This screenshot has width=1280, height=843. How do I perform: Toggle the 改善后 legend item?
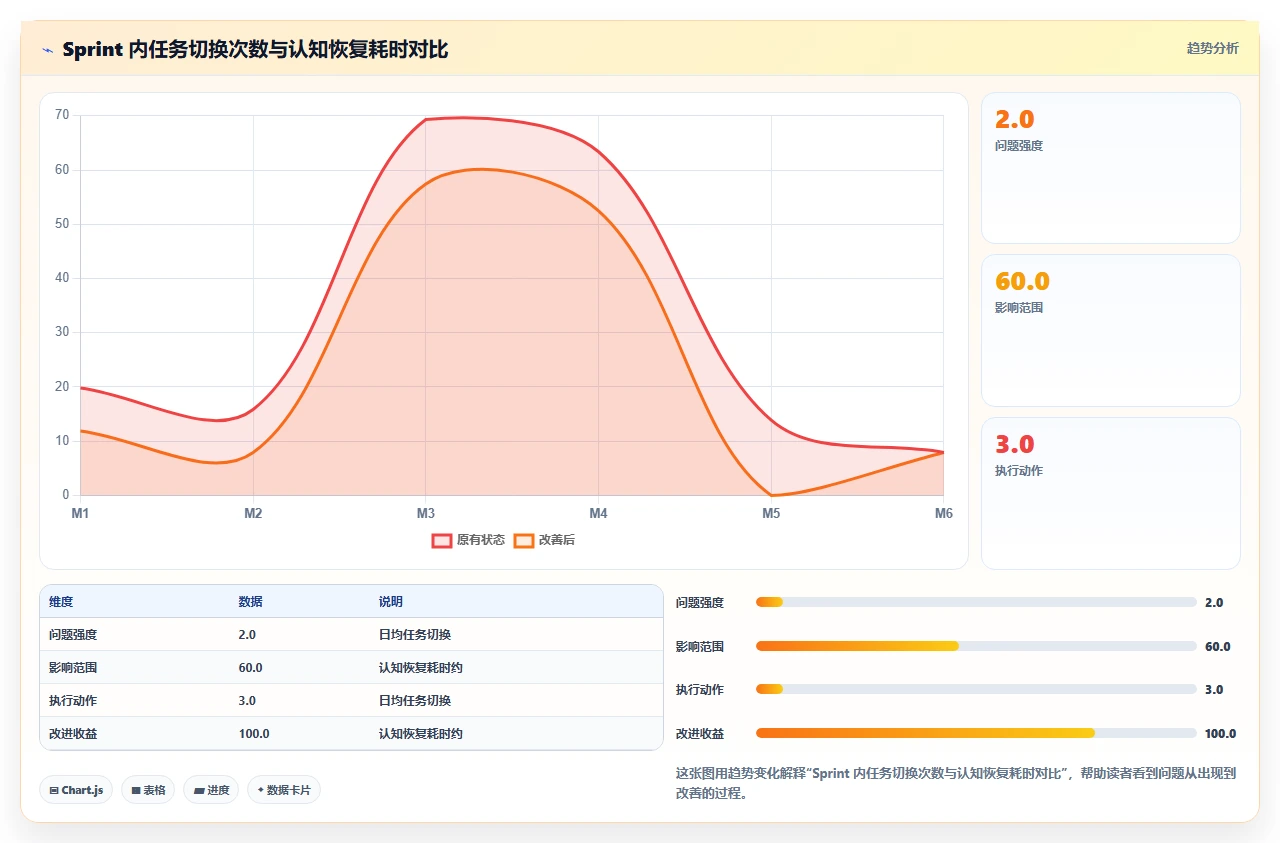[545, 540]
